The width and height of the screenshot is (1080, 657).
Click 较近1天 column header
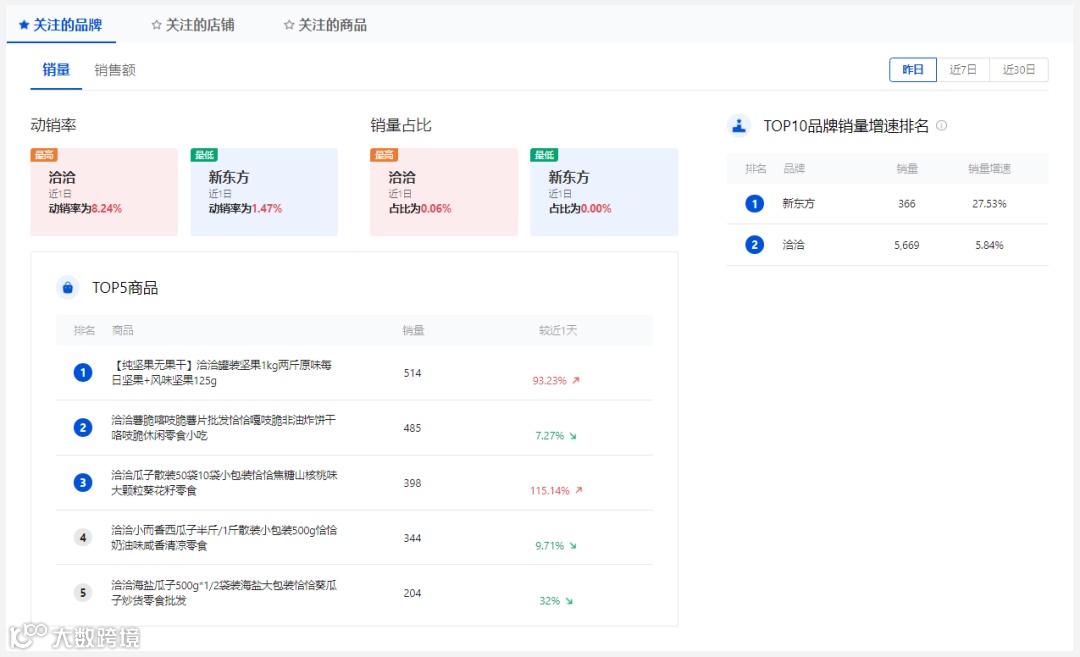pos(558,331)
